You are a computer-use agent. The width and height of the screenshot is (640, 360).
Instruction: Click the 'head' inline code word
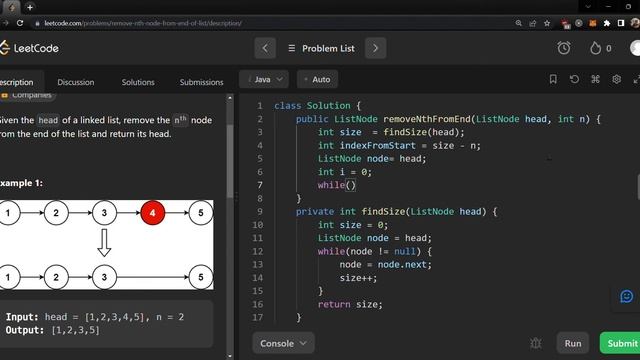(48, 120)
